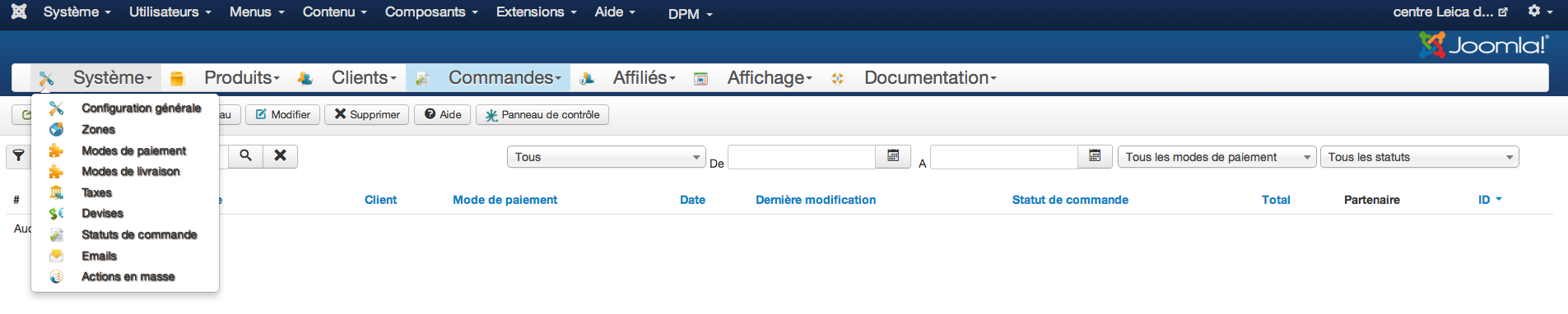
Task: Open the gear settings menu top right
Action: (x=1539, y=12)
